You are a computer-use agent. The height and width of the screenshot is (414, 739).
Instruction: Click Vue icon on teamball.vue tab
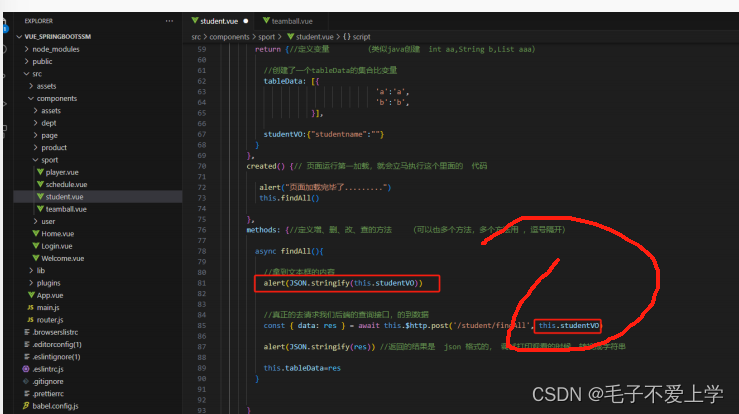pos(266,21)
